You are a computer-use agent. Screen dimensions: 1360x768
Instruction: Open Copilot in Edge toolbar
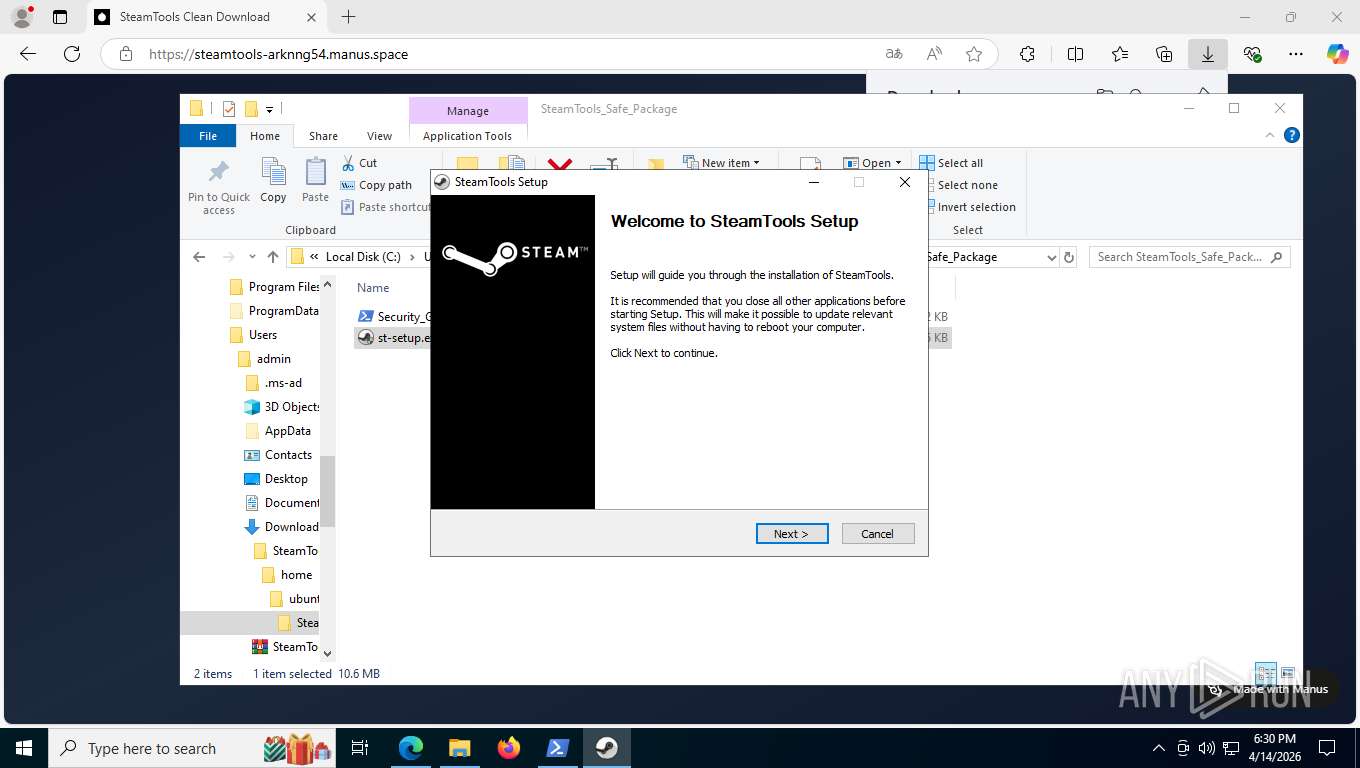[x=1337, y=54]
